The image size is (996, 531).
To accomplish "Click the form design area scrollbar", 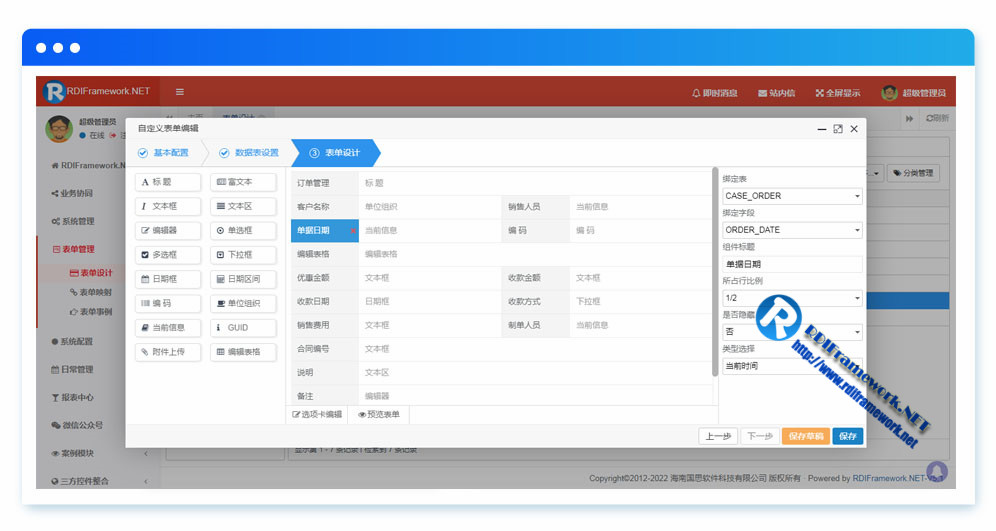I will pos(715,273).
